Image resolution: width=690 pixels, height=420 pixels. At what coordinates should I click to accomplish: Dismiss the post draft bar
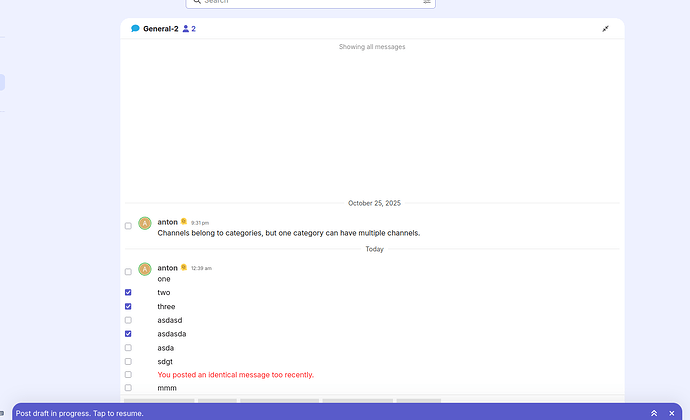click(672, 413)
